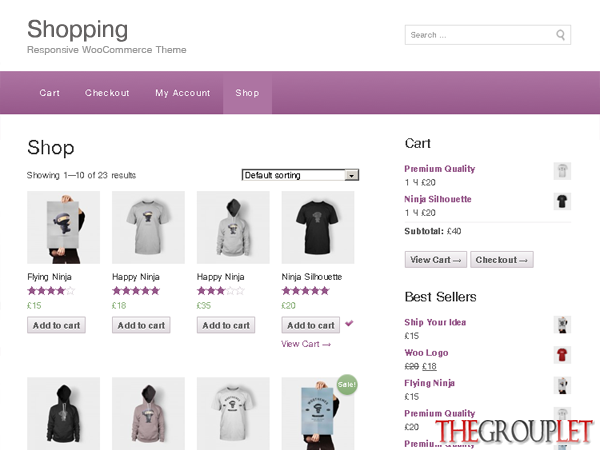Open Flying Ninja product title
This screenshot has height=450, width=600.
[x=49, y=277]
